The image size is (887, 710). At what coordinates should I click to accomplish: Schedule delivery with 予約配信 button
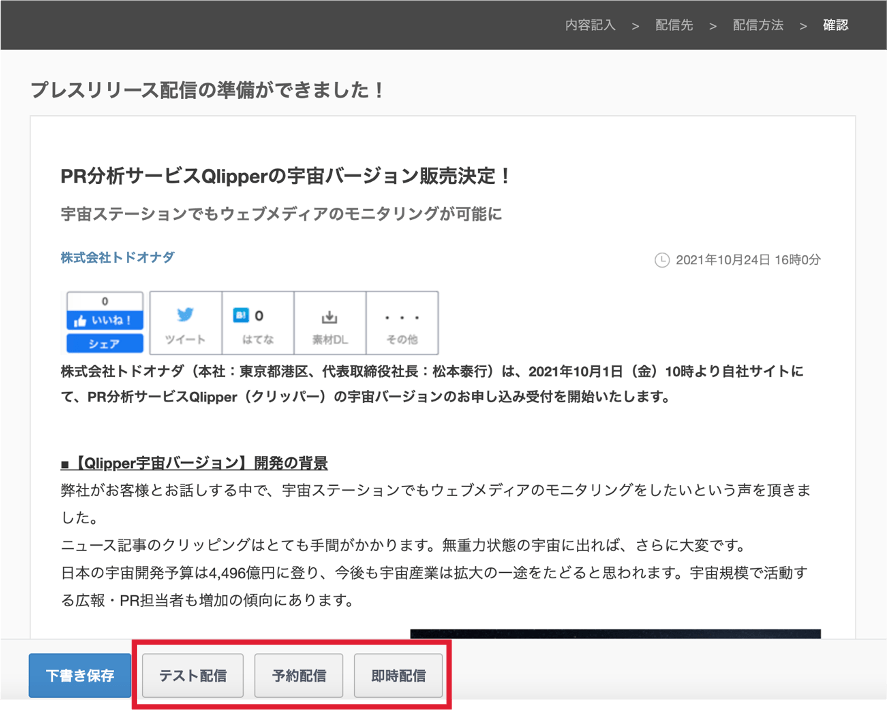pos(299,675)
